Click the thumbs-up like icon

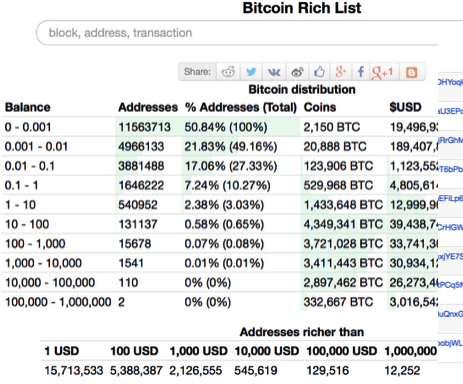click(319, 71)
